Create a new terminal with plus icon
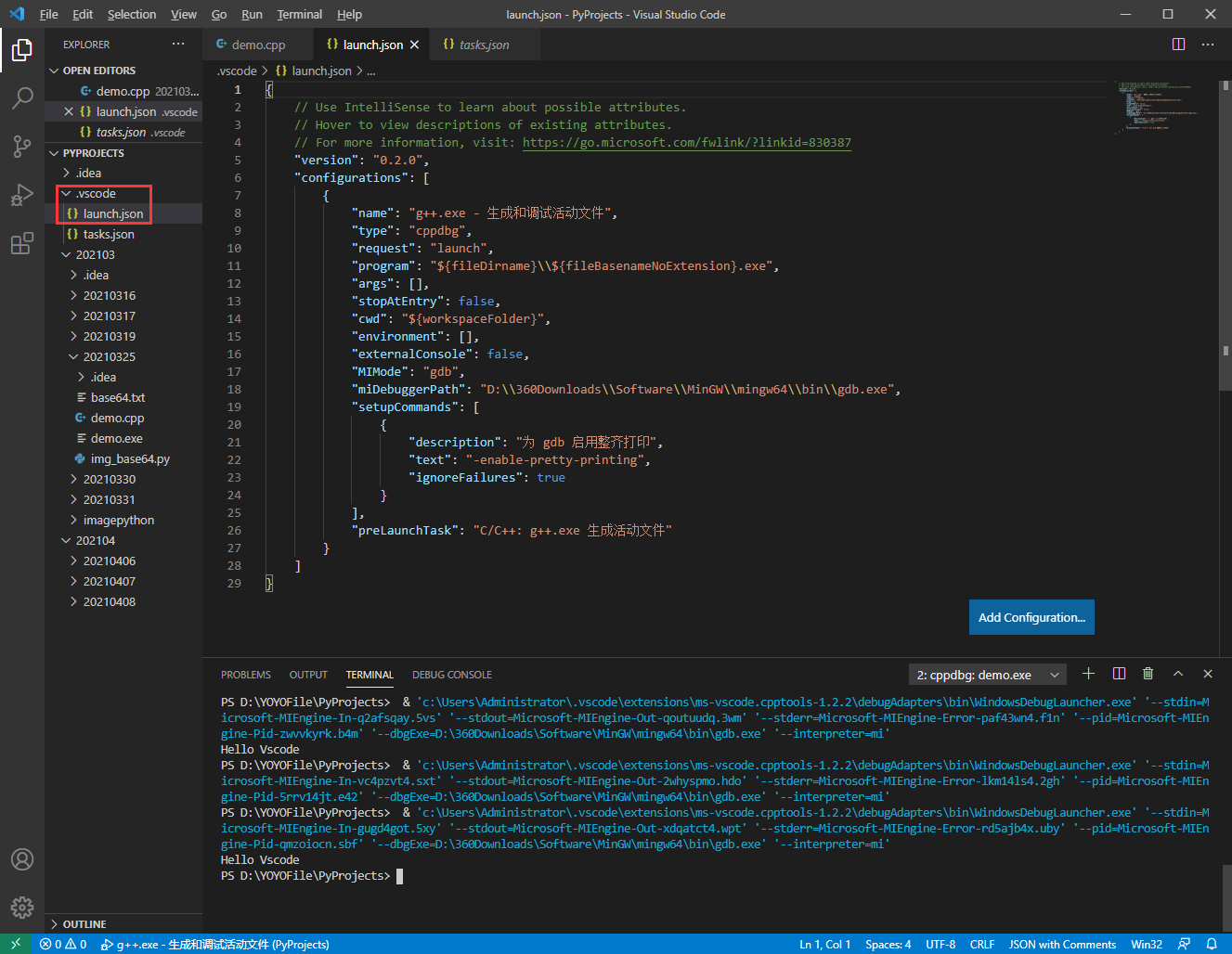Viewport: 1232px width, 954px height. 1089,674
